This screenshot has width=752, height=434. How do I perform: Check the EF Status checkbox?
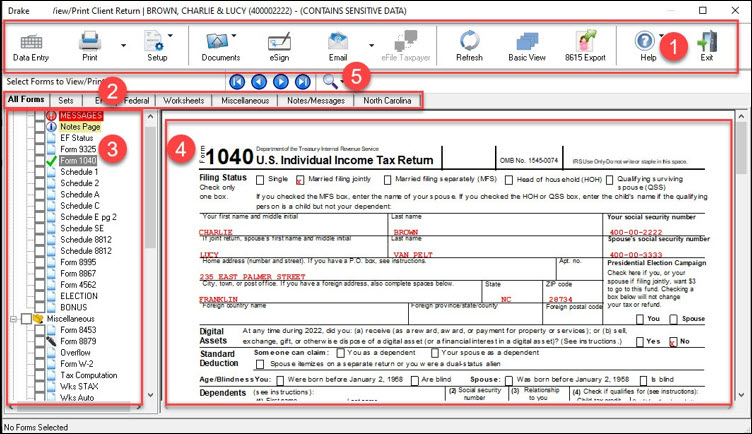pyautogui.click(x=40, y=138)
